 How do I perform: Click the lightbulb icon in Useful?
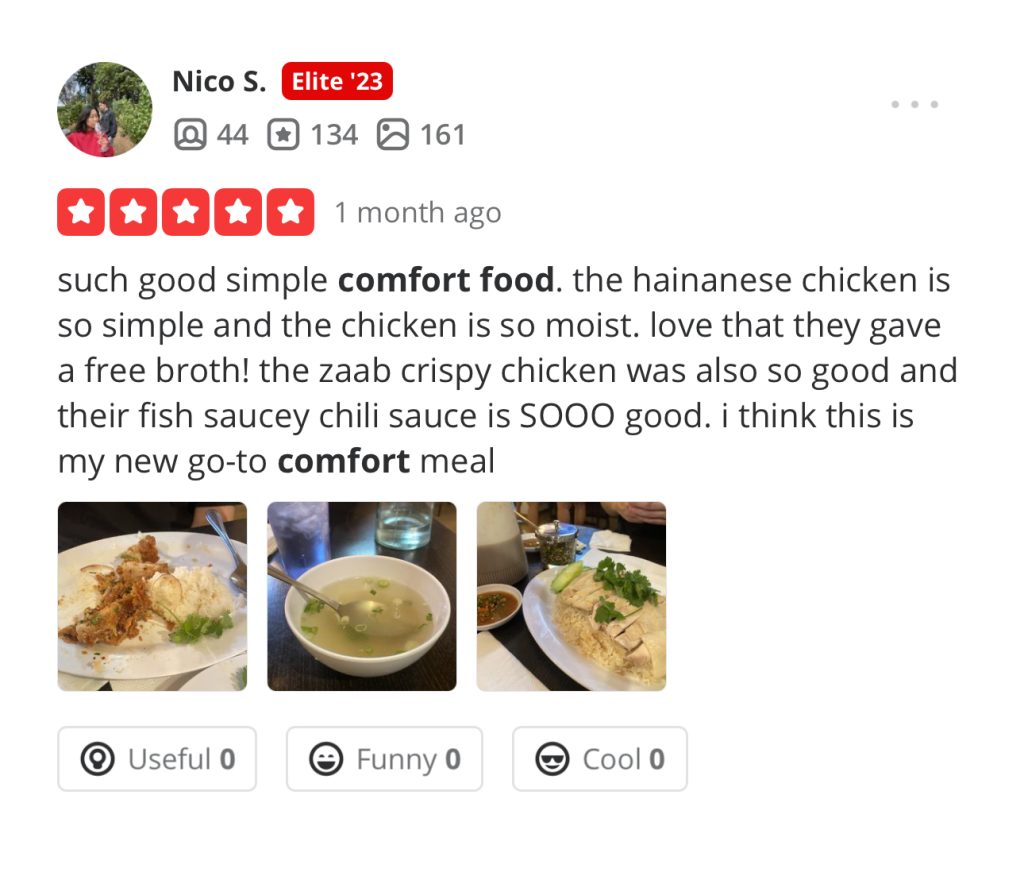(x=97, y=759)
